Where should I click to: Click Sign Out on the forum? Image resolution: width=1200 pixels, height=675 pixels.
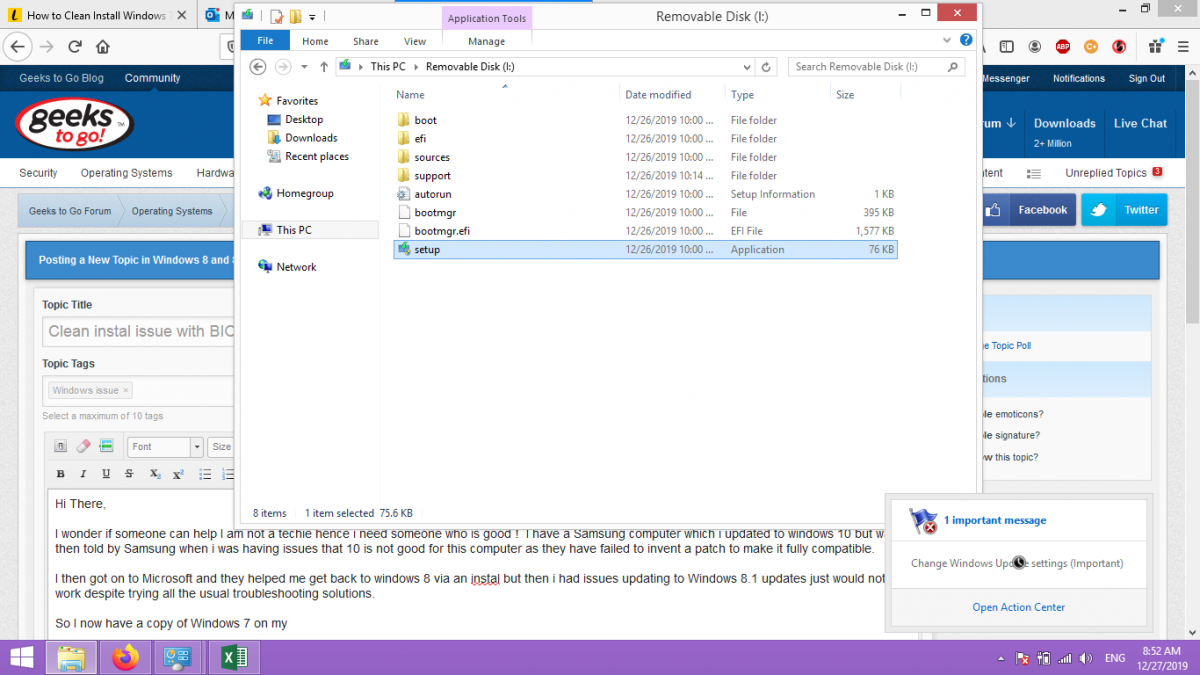click(1147, 78)
